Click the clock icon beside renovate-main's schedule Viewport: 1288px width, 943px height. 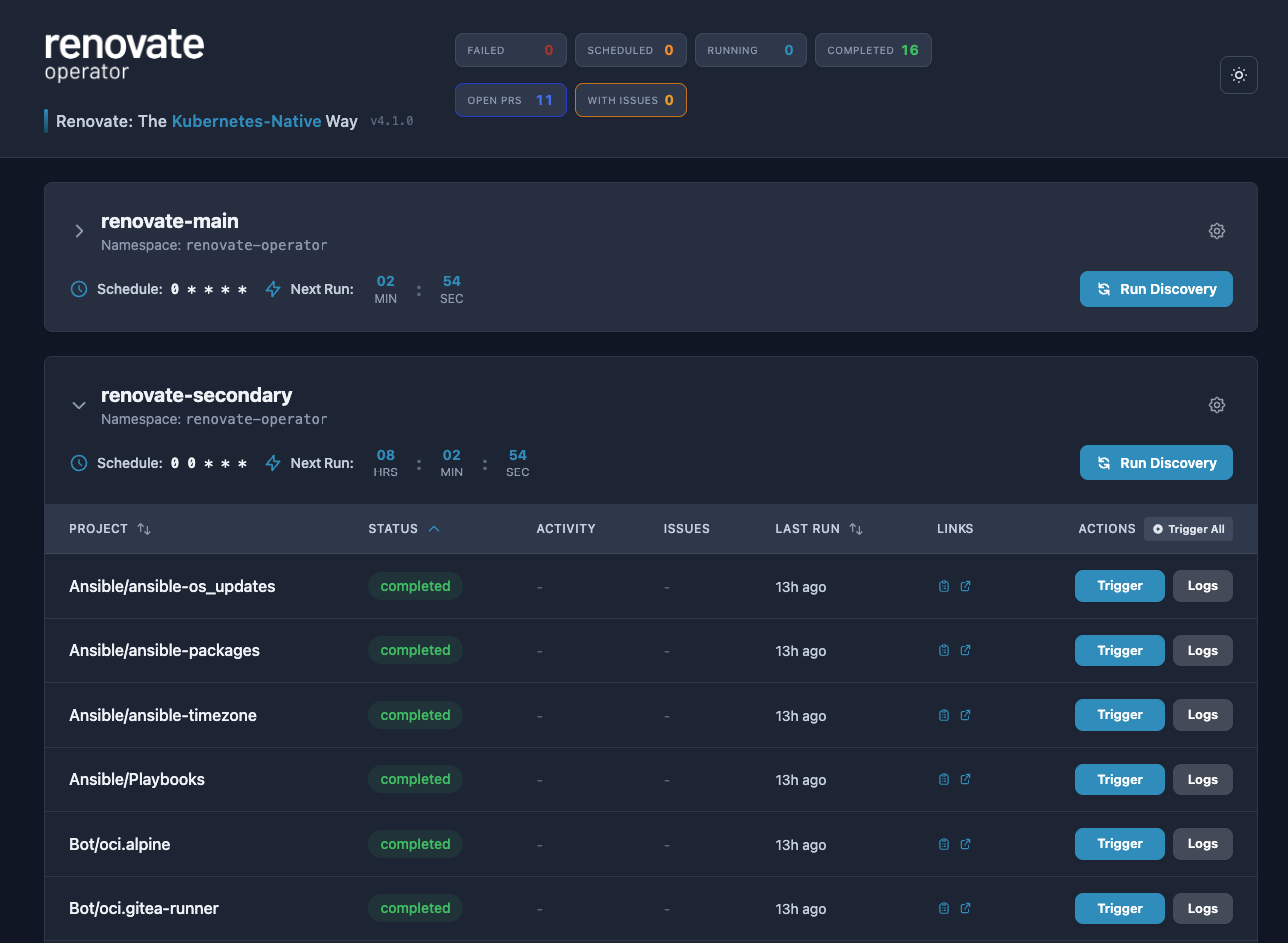[78, 289]
